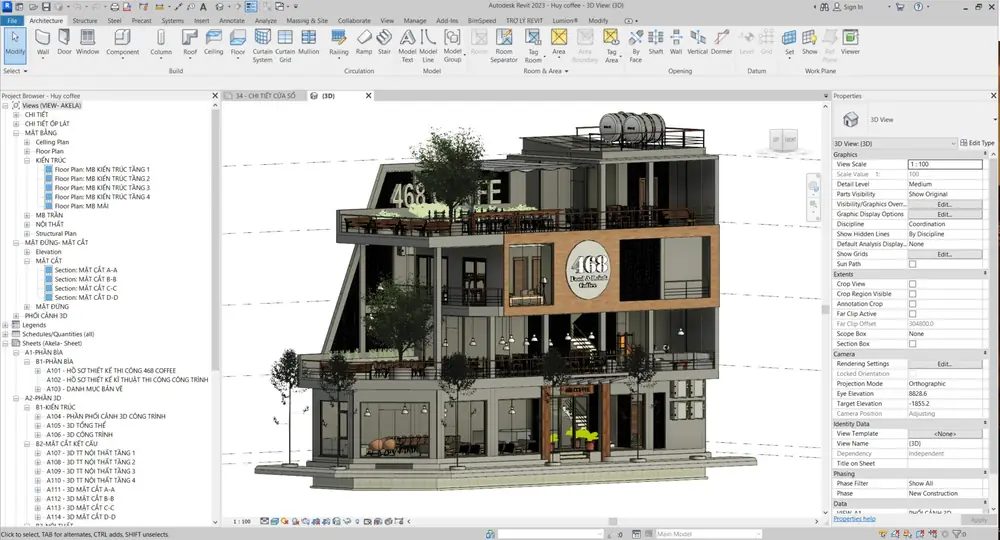
Task: Select the Window tool
Action: pyautogui.click(x=87, y=43)
